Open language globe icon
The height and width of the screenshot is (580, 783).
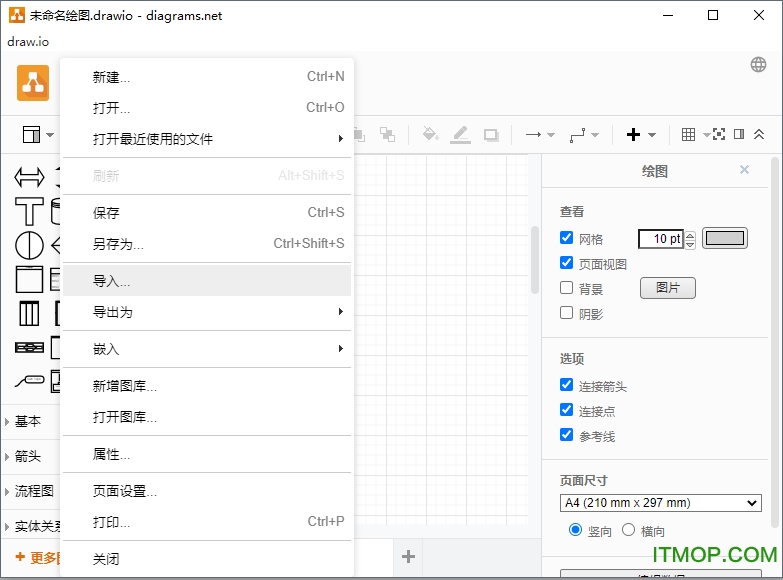pyautogui.click(x=758, y=64)
